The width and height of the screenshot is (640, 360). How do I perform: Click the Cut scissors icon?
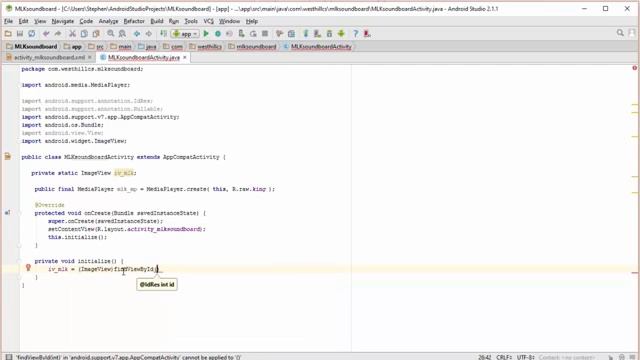tap(72, 34)
